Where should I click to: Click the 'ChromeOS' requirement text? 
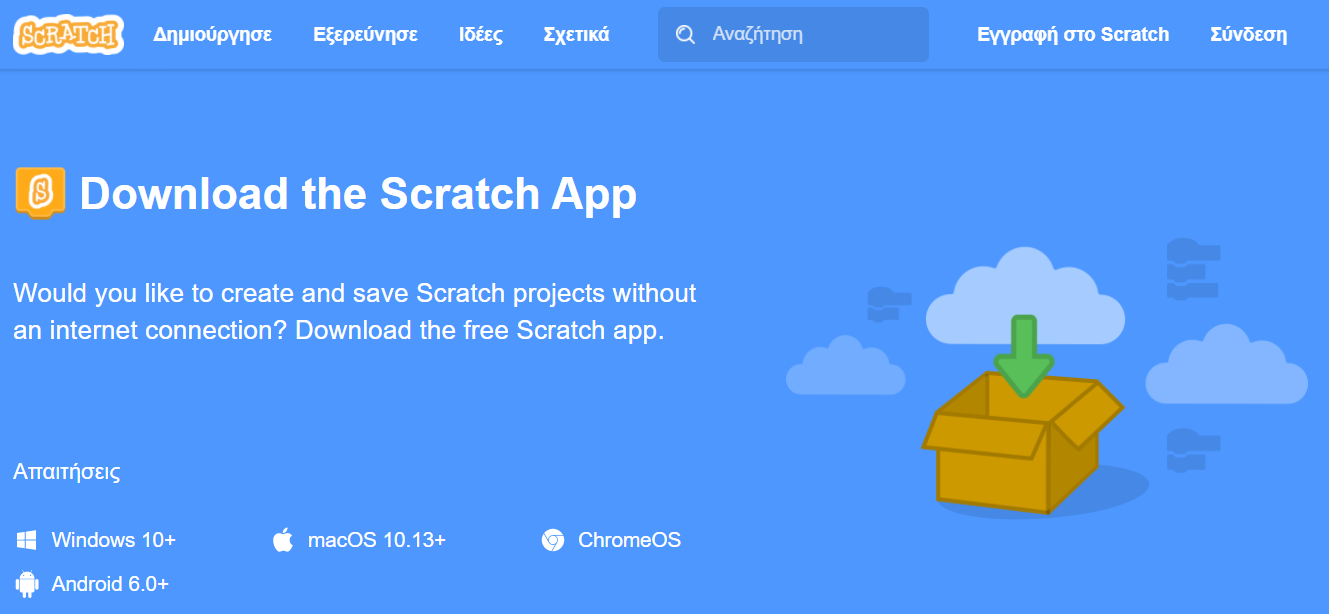[630, 540]
